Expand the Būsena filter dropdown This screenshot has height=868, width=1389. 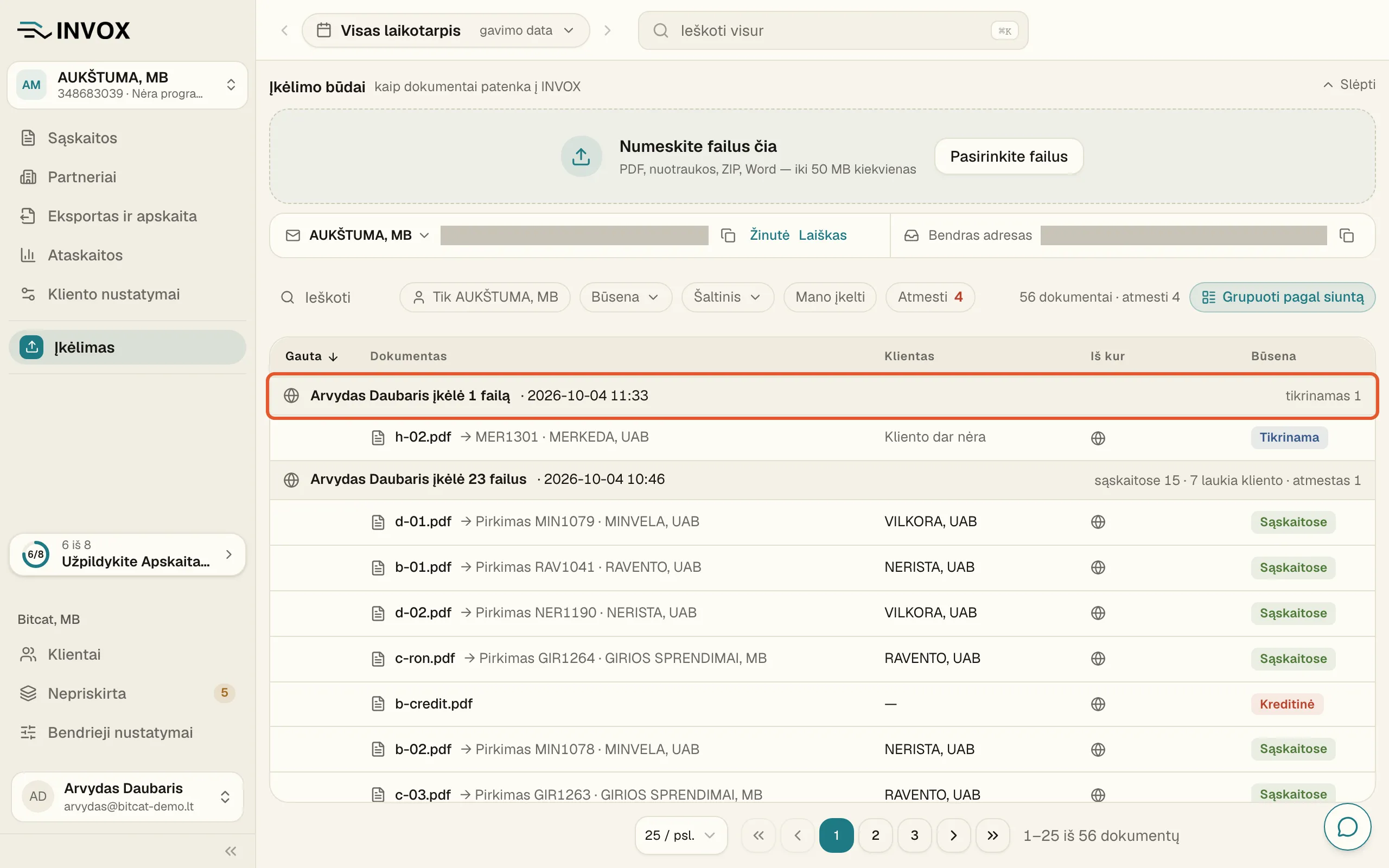625,297
